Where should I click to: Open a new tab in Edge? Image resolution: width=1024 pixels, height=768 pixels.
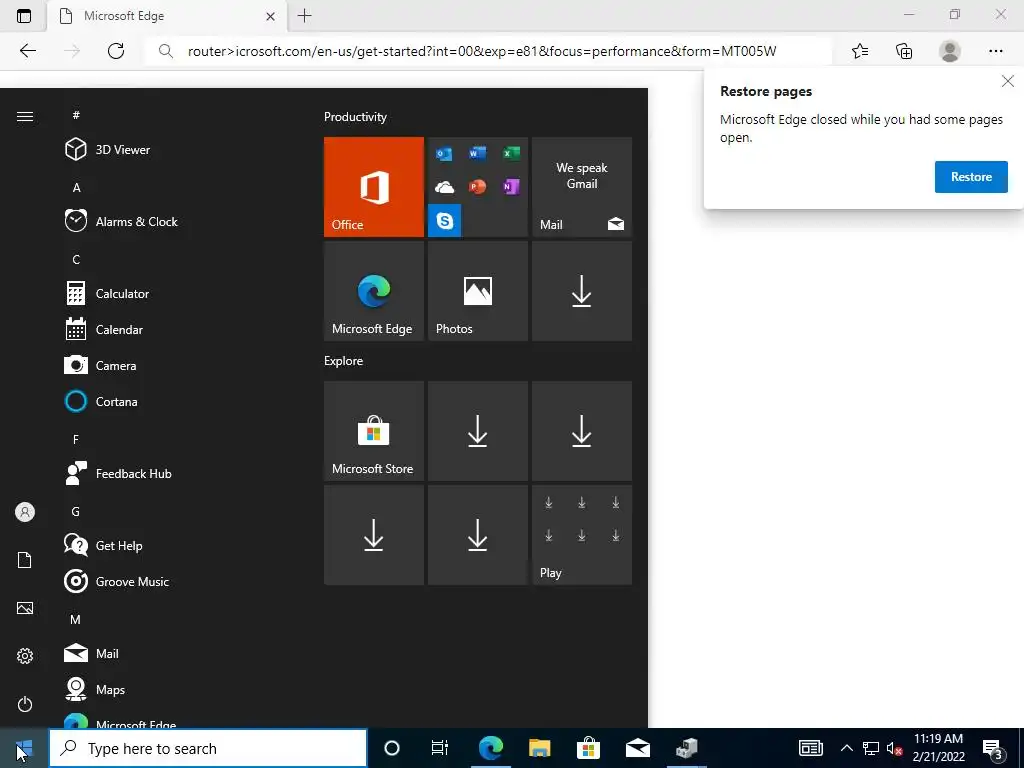[x=304, y=16]
